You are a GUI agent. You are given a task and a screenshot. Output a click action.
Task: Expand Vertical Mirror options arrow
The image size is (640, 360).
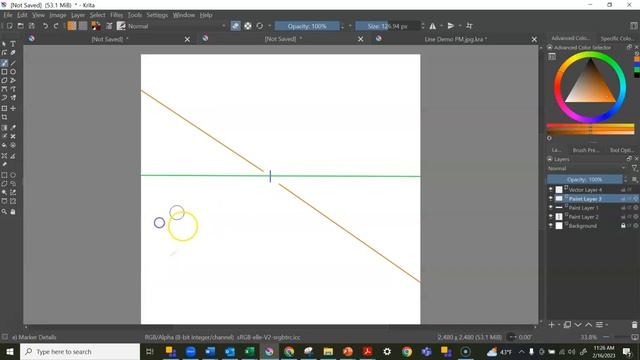click(460, 26)
